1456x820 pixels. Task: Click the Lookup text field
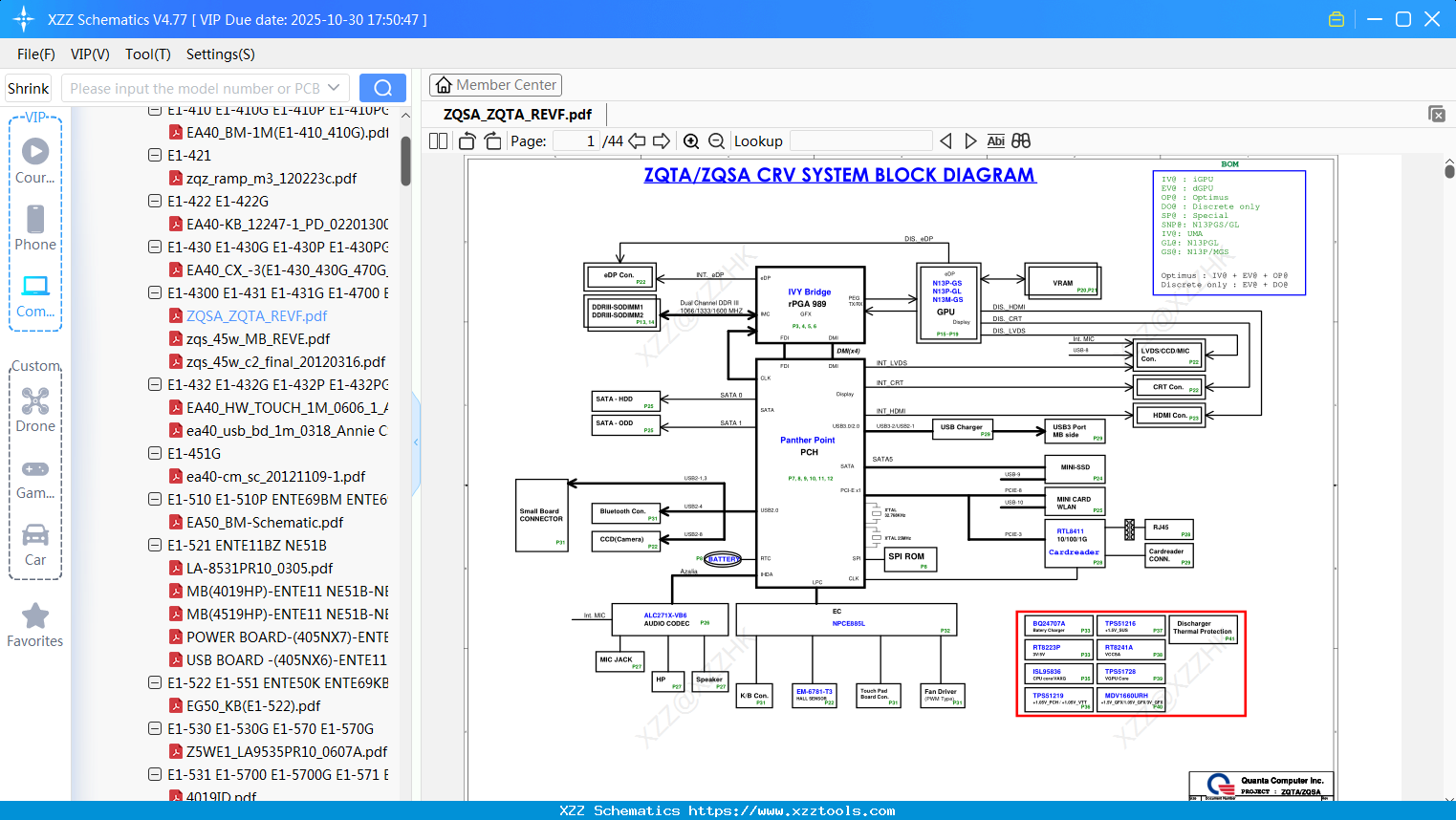point(861,141)
